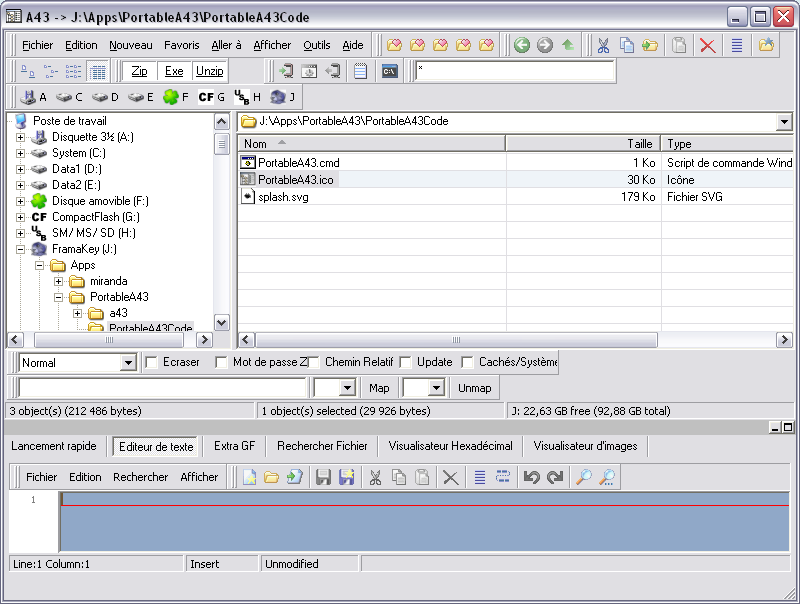Open the notepad icon in second toolbar
The image size is (800, 604).
(360, 71)
